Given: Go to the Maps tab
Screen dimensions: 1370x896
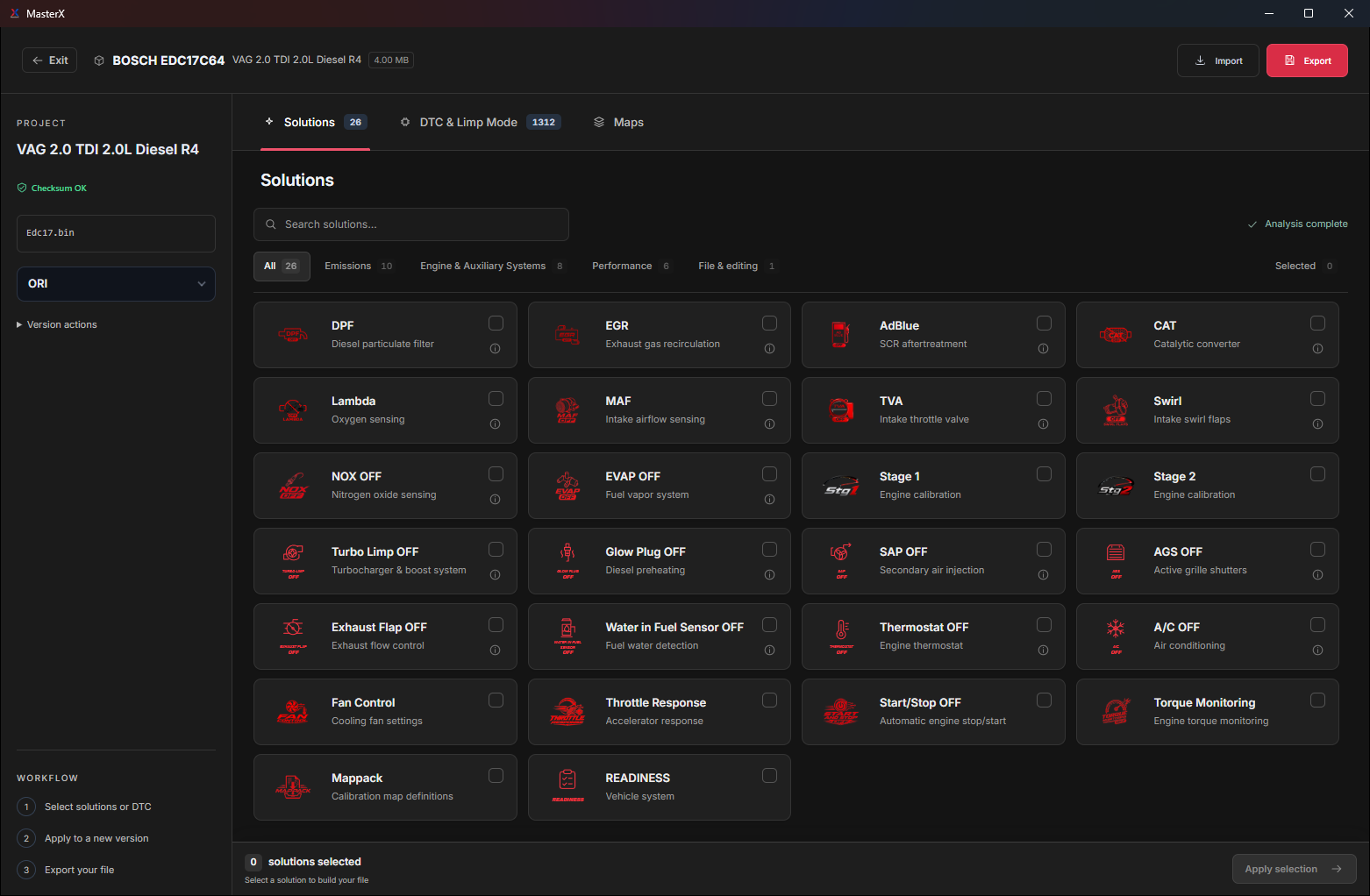Looking at the screenshot, I should [618, 123].
